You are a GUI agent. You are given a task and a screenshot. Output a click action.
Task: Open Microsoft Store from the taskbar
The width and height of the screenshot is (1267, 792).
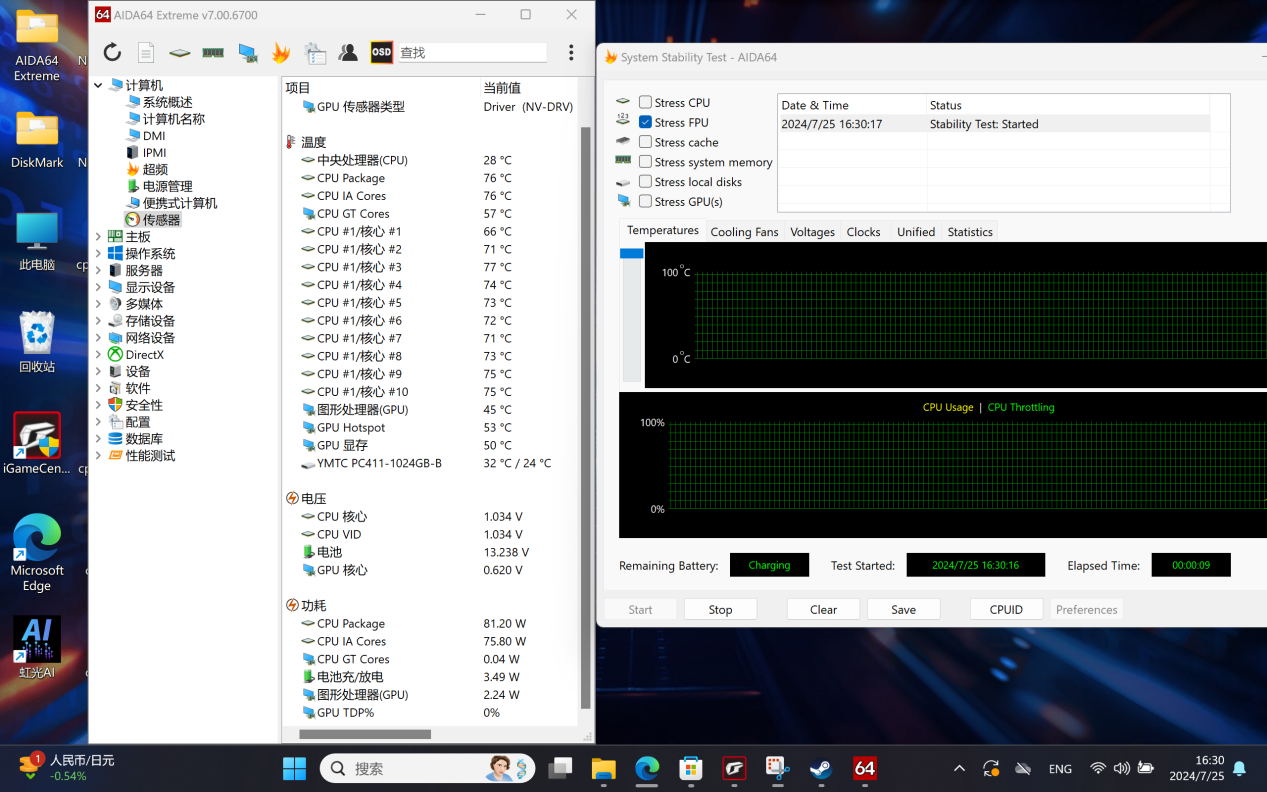click(x=690, y=768)
